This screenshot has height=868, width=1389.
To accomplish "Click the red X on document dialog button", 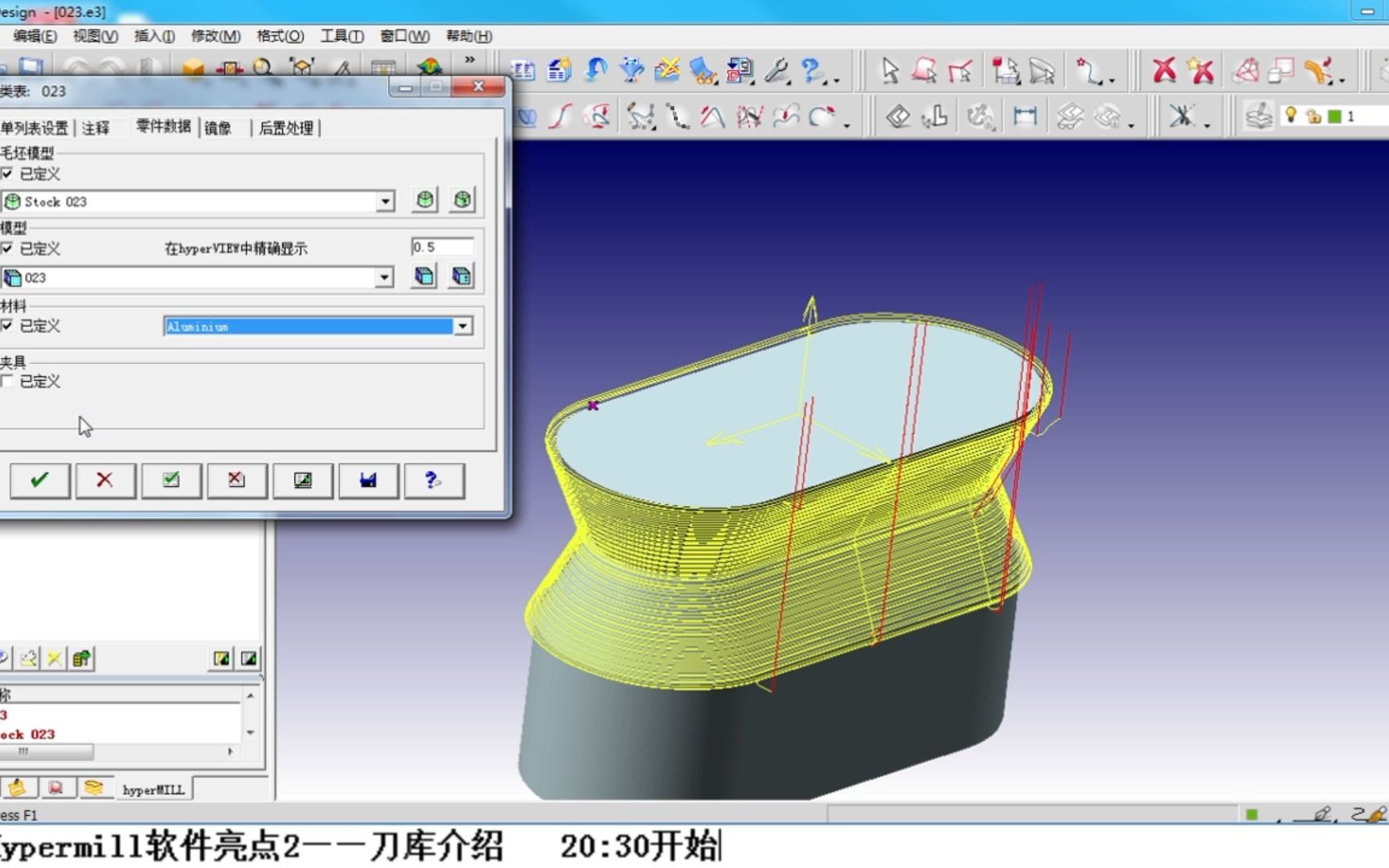I will coord(236,481).
